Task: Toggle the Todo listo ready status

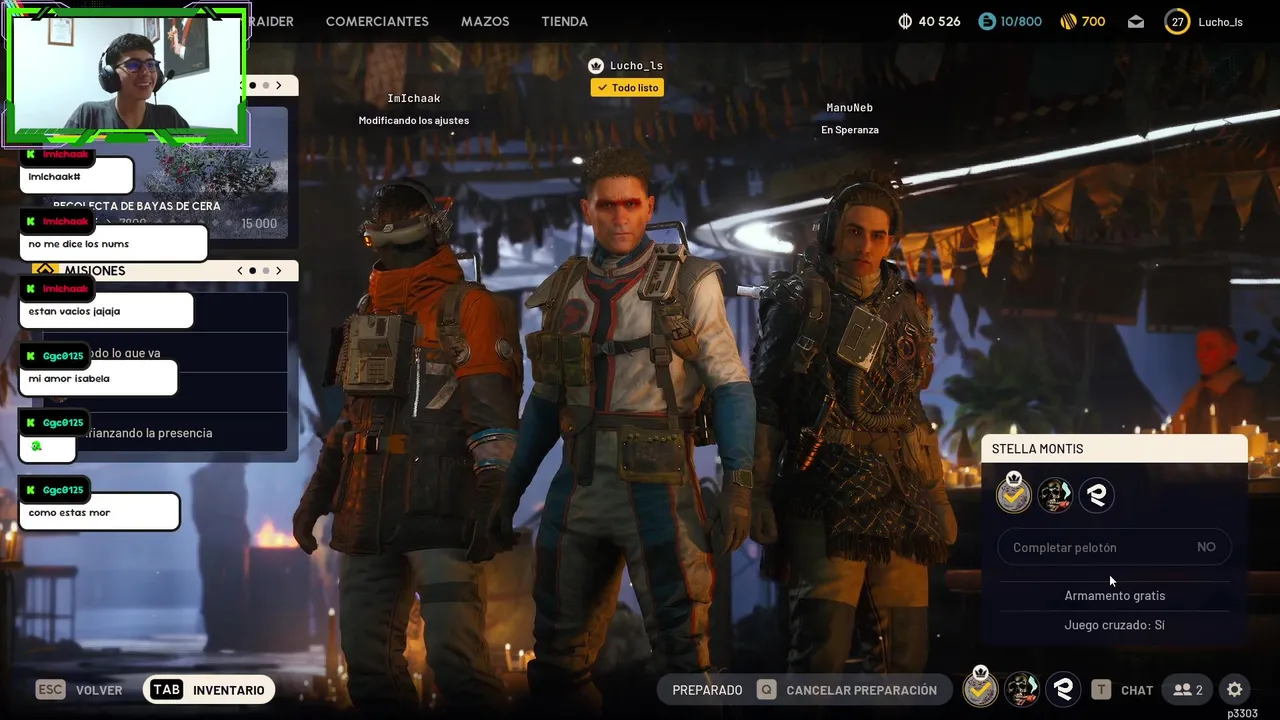Action: (x=628, y=88)
